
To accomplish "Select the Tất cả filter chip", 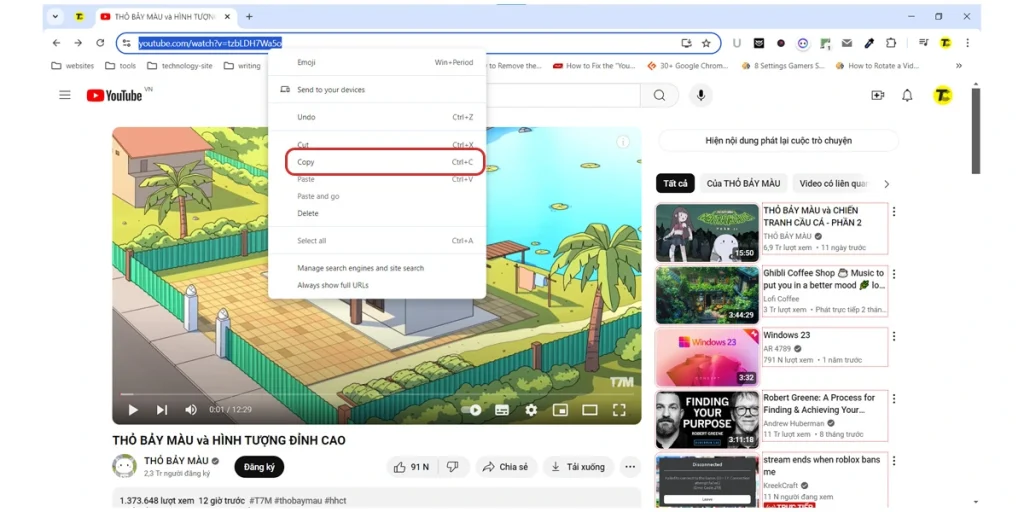I will point(675,184).
